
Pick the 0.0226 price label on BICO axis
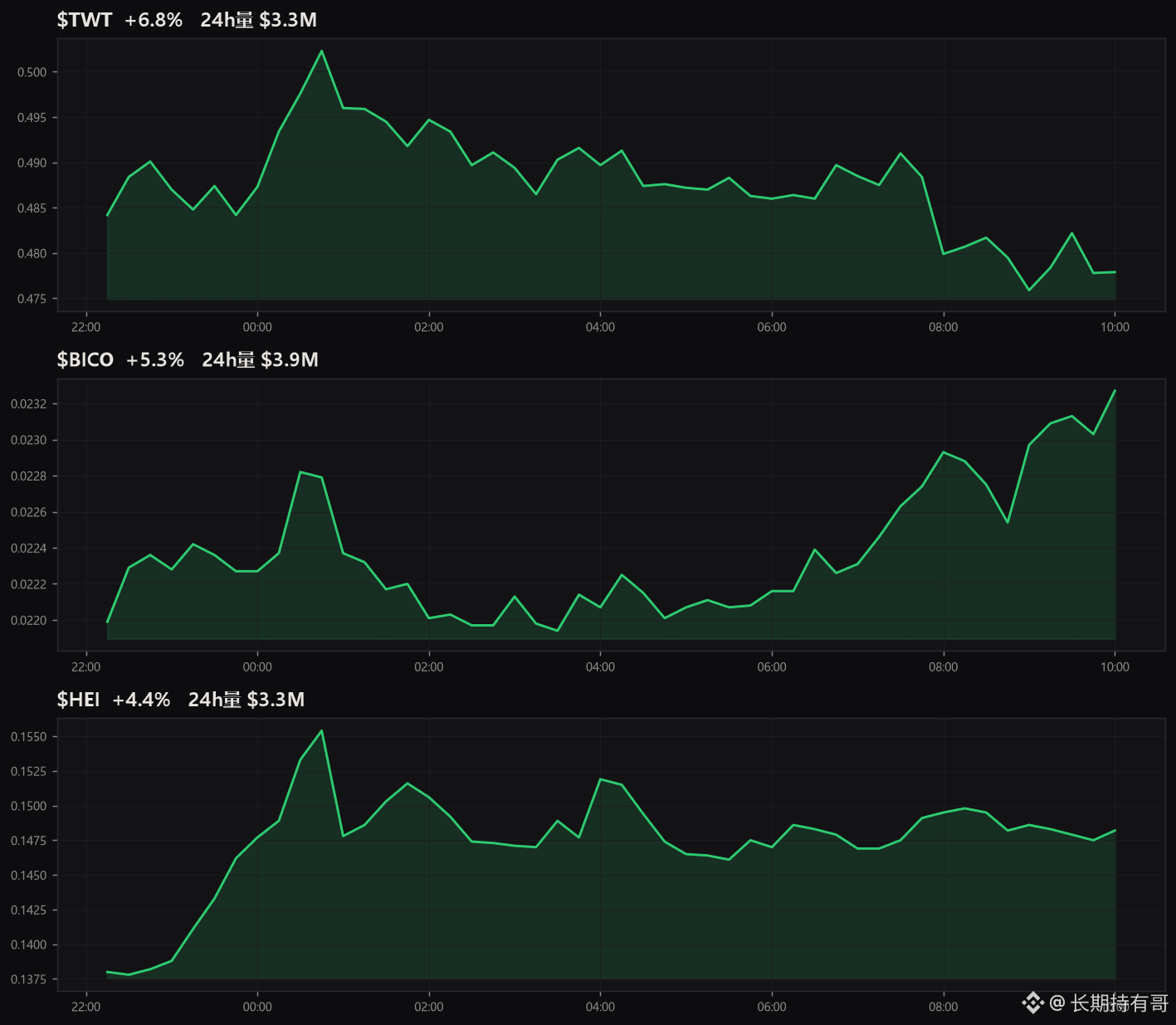point(29,512)
